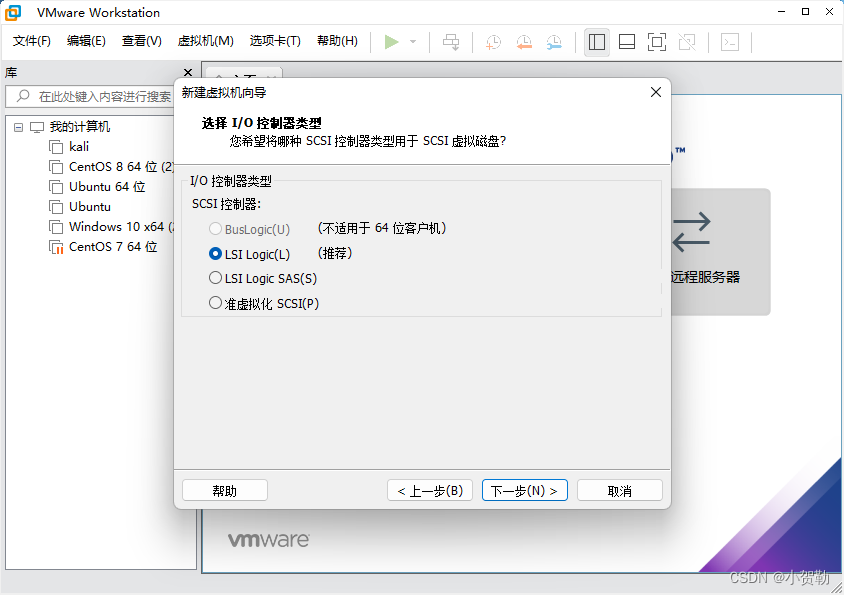844x595 pixels.
Task: Select 准虚拟化 SCSI(P) radio button
Action: [x=215, y=303]
